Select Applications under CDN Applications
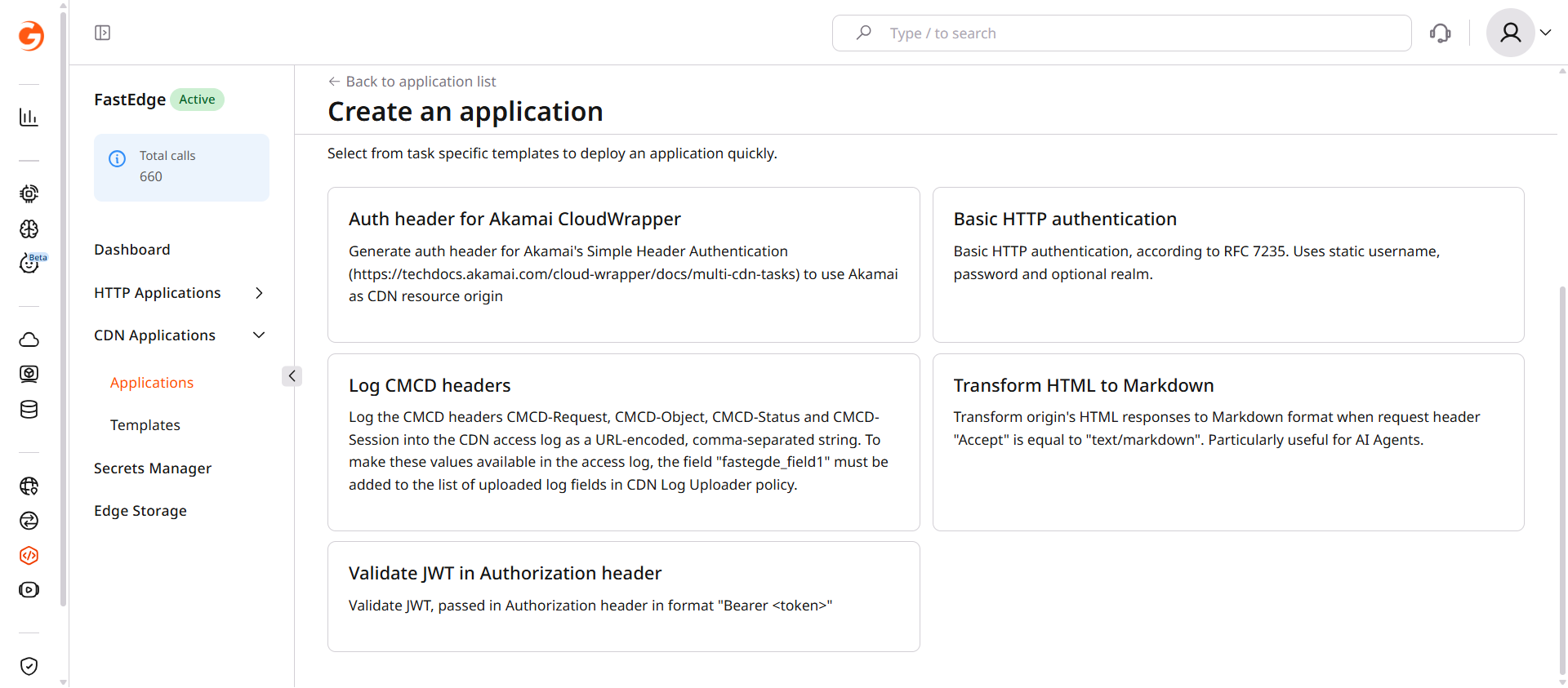 pos(152,383)
